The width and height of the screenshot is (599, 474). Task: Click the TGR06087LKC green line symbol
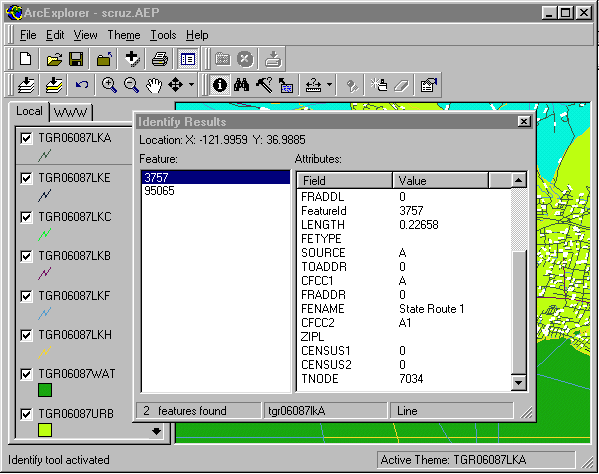click(45, 234)
